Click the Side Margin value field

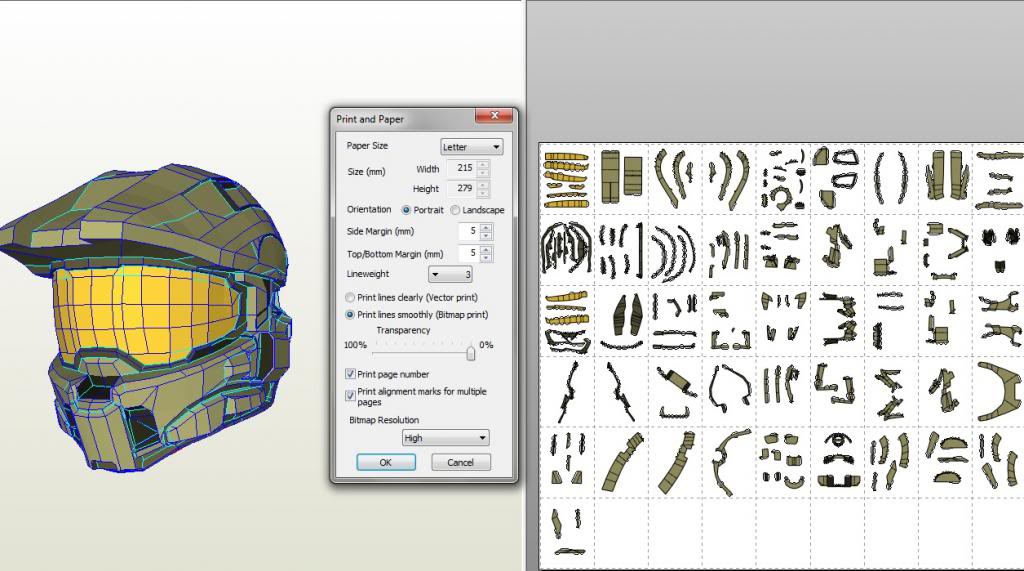(x=469, y=231)
